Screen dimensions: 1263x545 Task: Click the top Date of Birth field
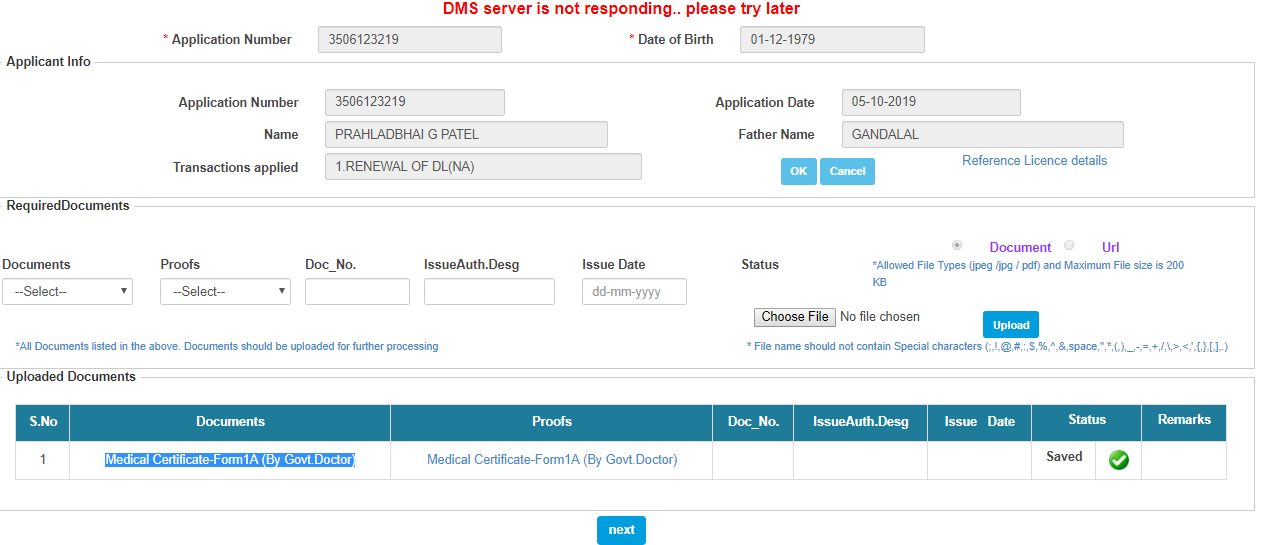832,39
